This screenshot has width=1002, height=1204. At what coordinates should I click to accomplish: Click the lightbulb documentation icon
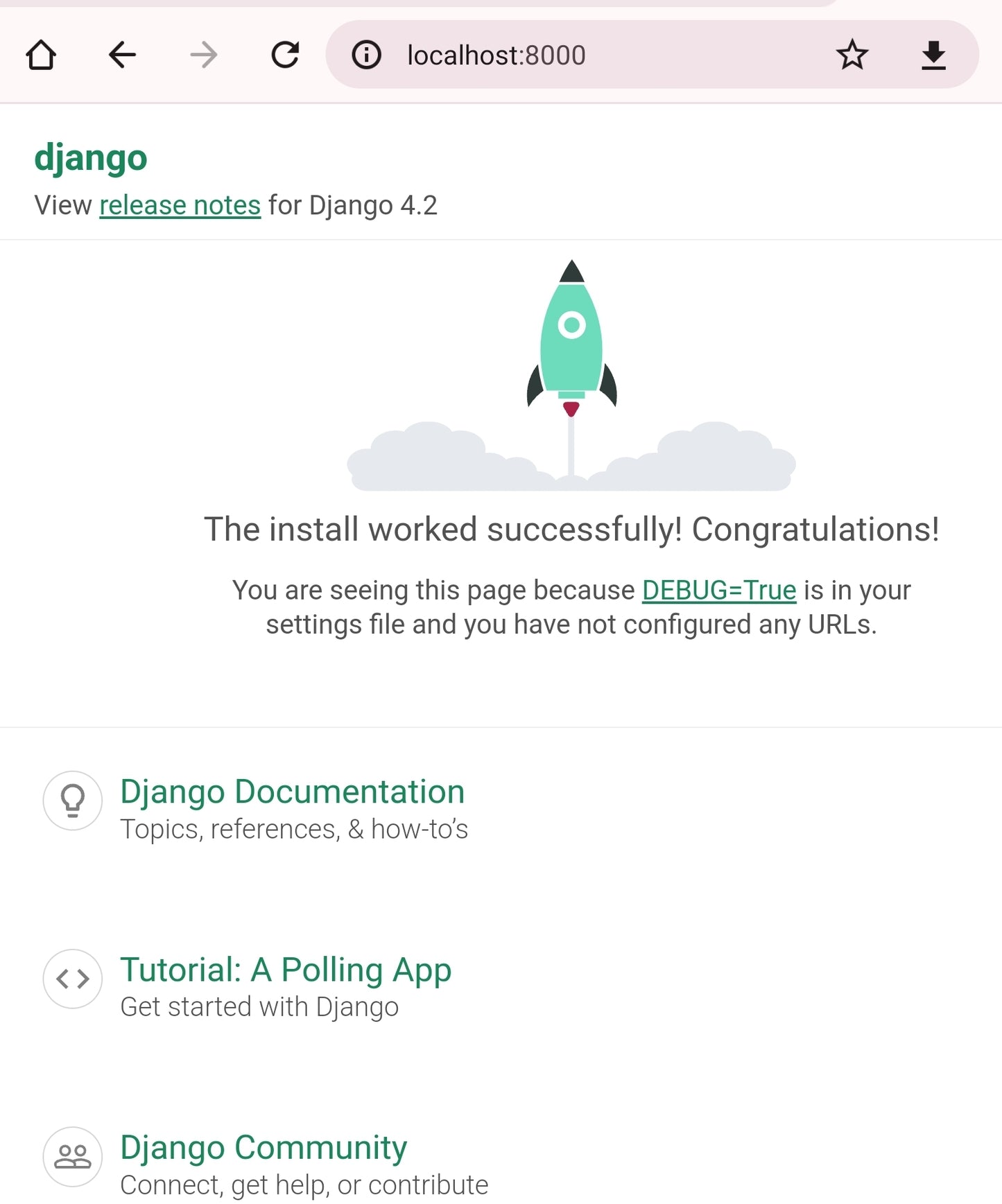73,801
